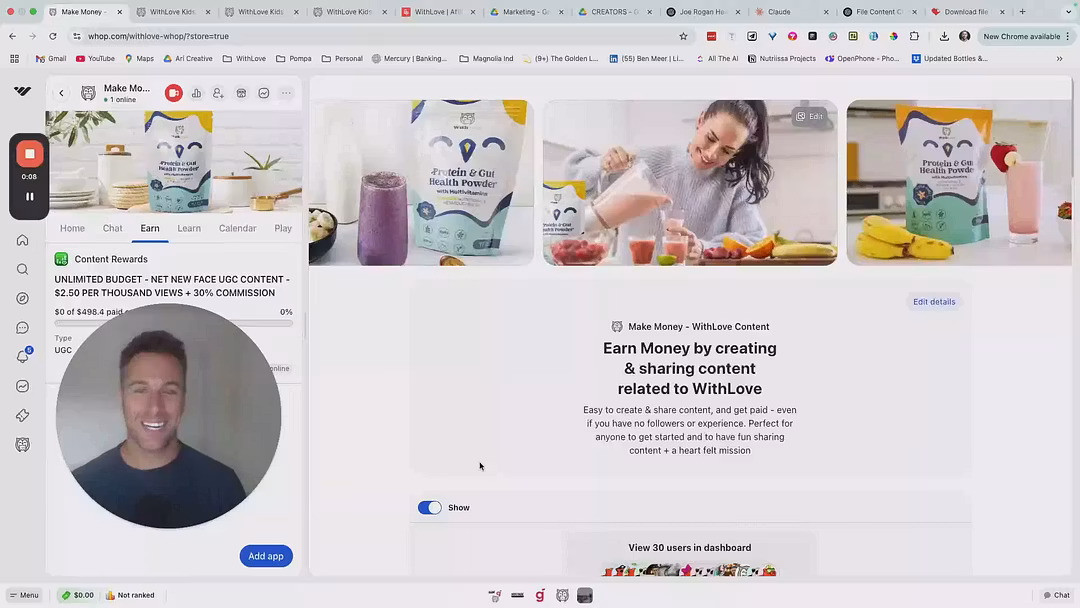1080x608 pixels.
Task: Open the compass discover icon
Action: 22,298
